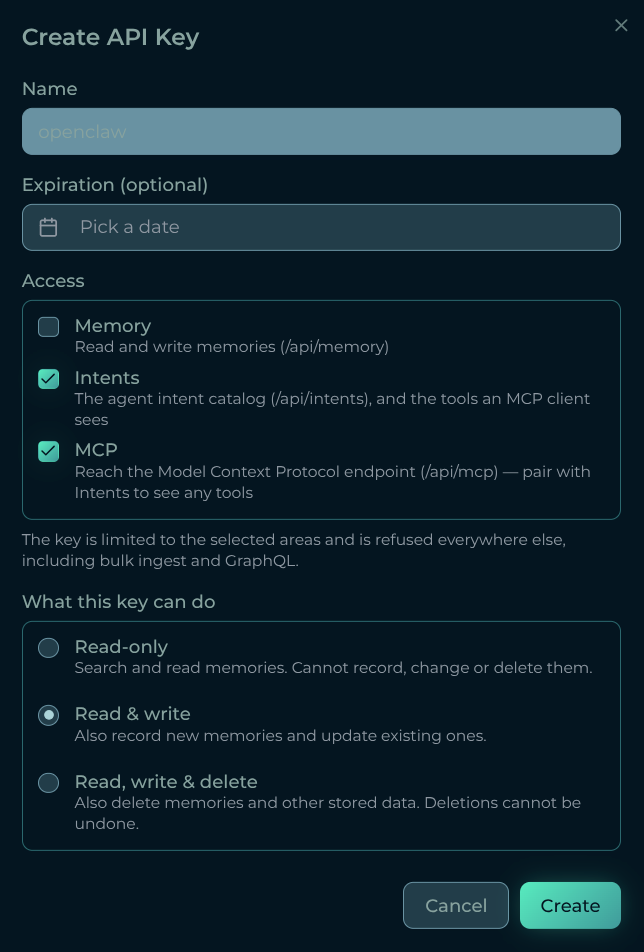Click the Name field label
Screen dimensions: 644x952
50,89
